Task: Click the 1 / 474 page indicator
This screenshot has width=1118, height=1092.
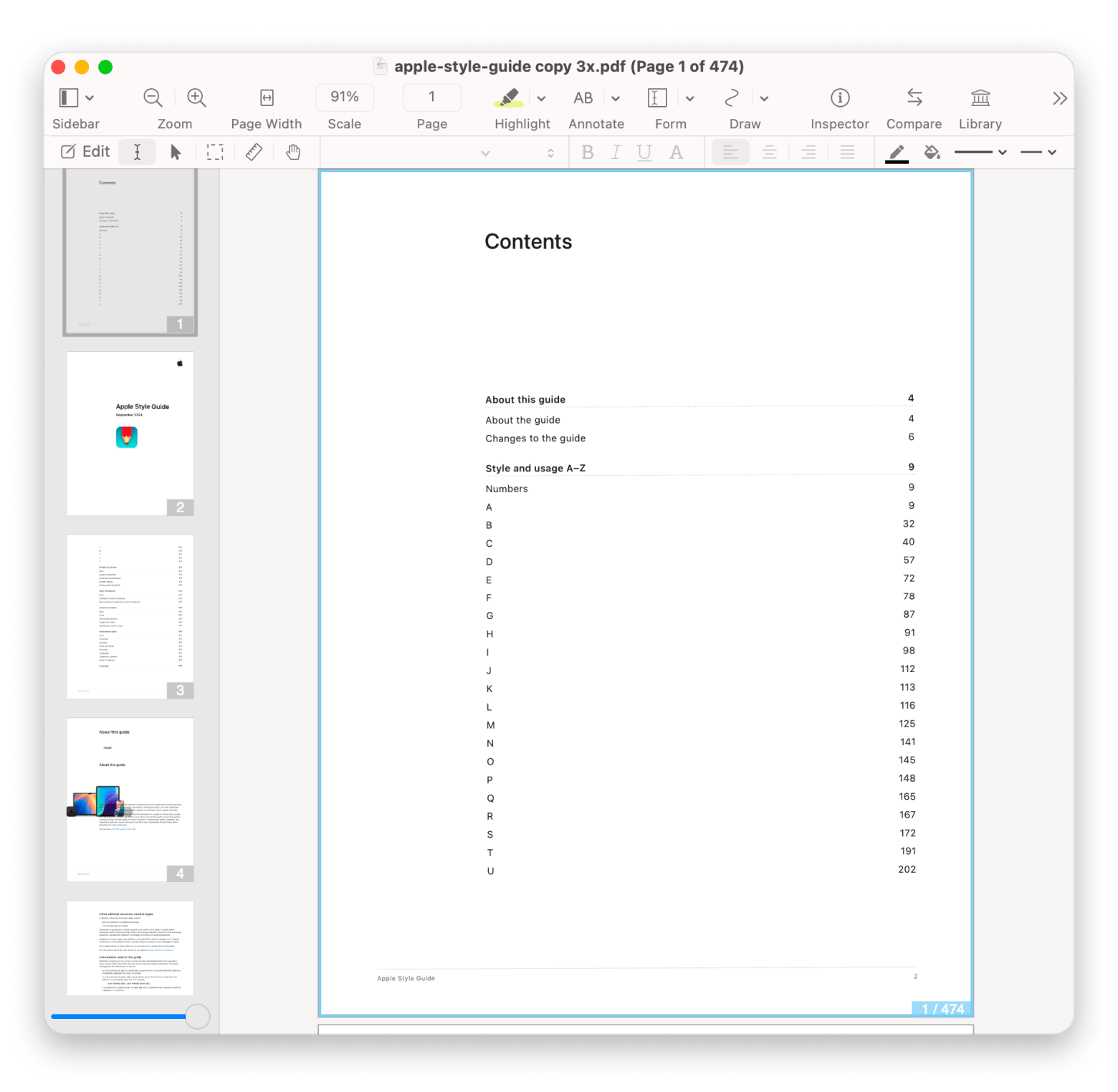Action: [942, 1009]
